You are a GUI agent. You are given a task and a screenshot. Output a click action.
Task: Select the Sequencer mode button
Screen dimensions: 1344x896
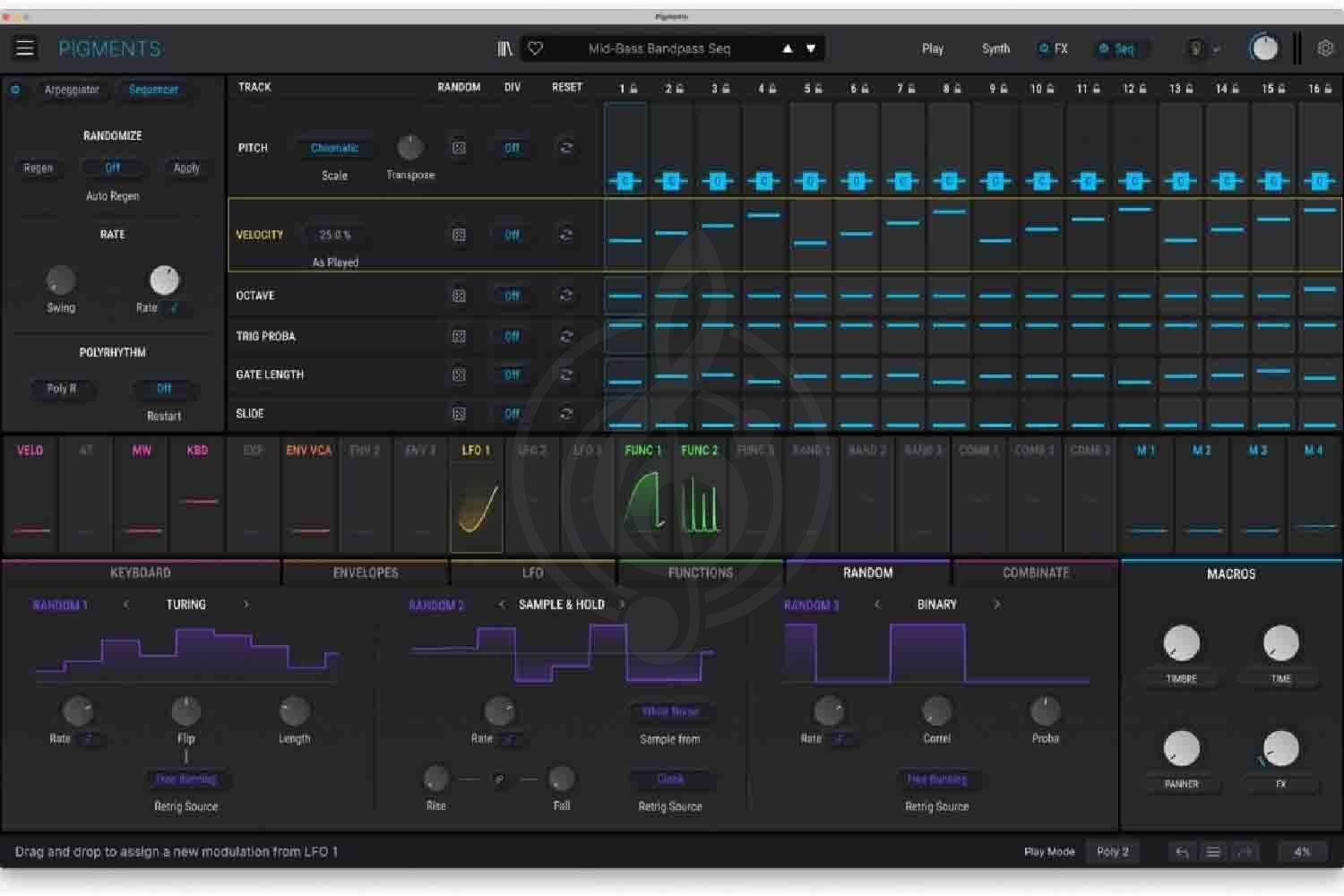[x=153, y=90]
